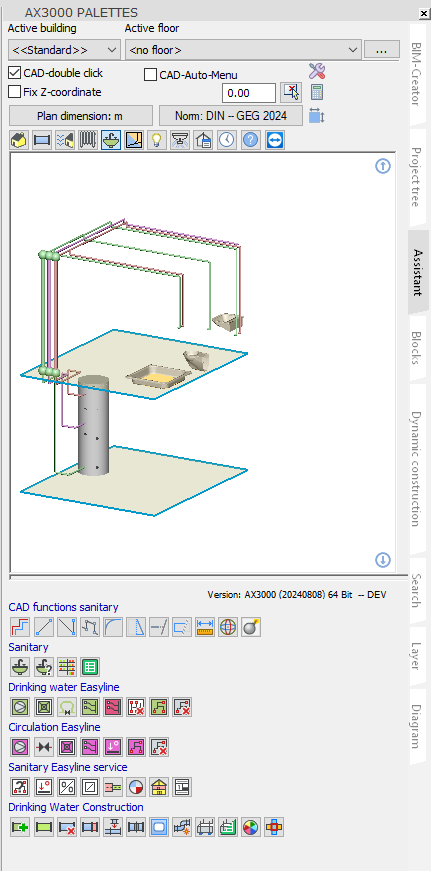Click the red-blue stepped polyline CAD icon
The width and height of the screenshot is (431, 871).
point(20,627)
